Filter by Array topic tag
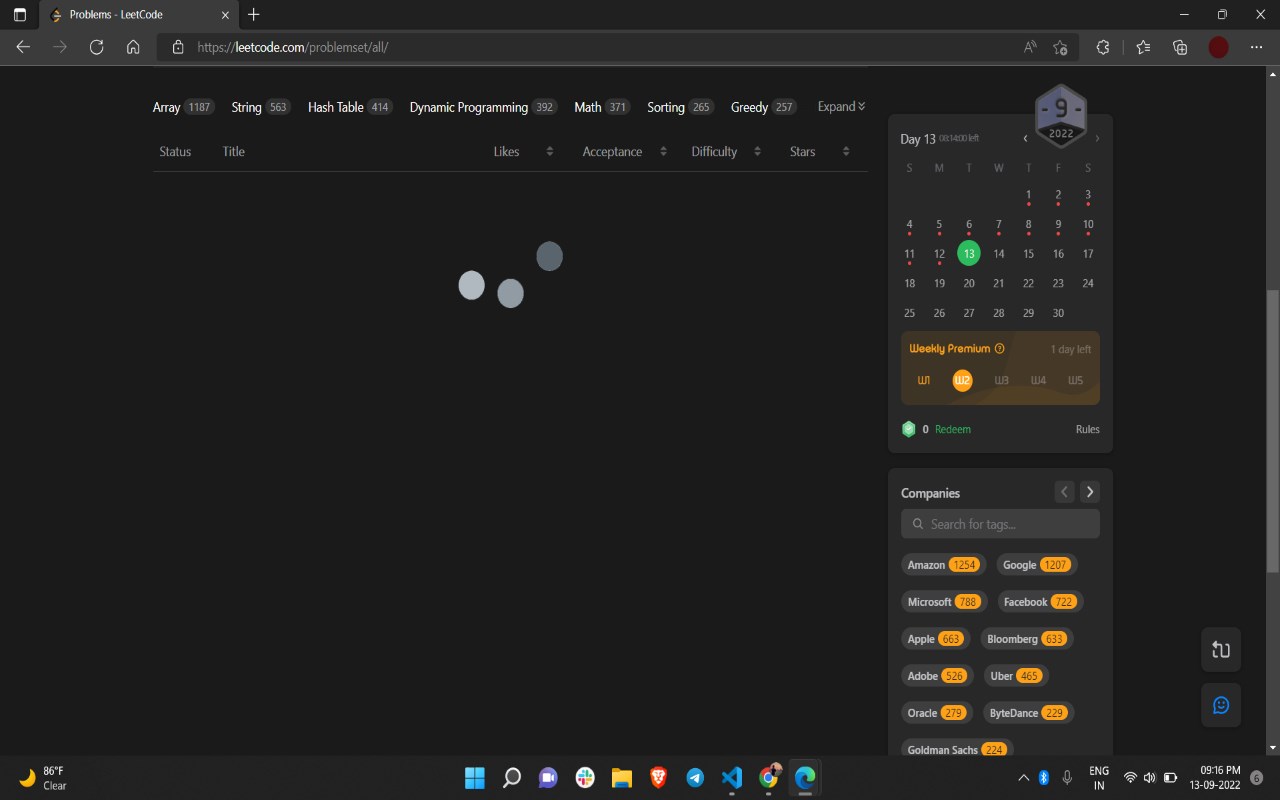Screen dimensions: 1280x800 [183, 107]
